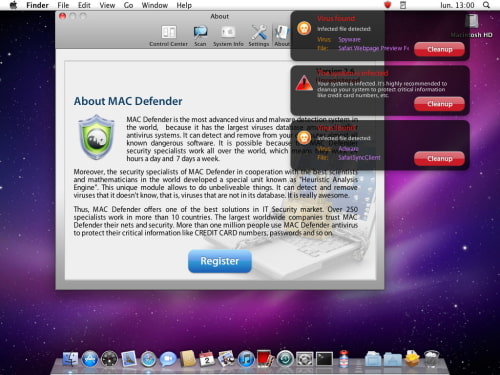Image resolution: width=500 pixels, height=375 pixels.
Task: Open the File menu
Action: 63,5
